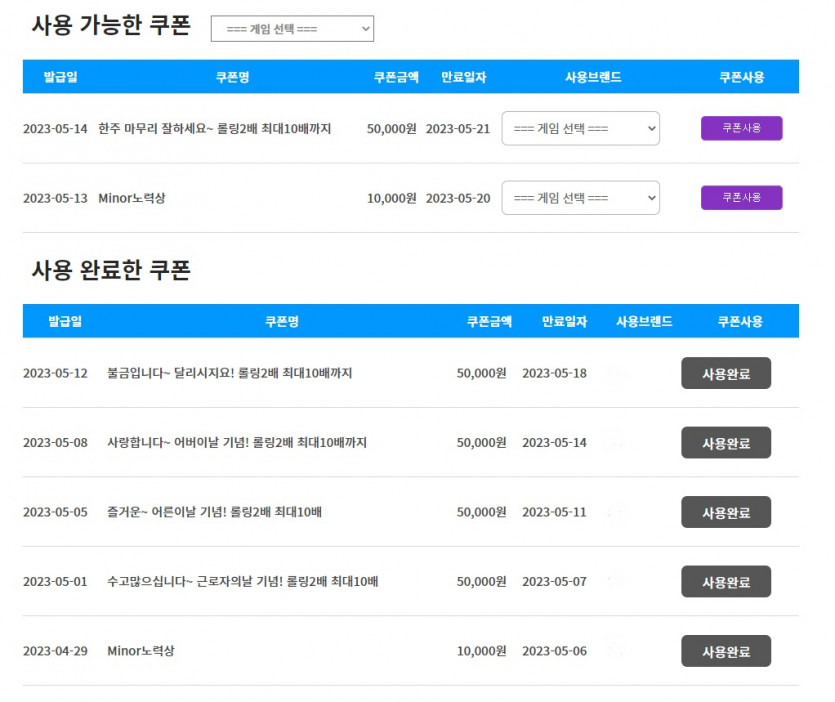835x702 pixels.
Task: Click expiry date 2023-05-18
Action: (x=554, y=373)
